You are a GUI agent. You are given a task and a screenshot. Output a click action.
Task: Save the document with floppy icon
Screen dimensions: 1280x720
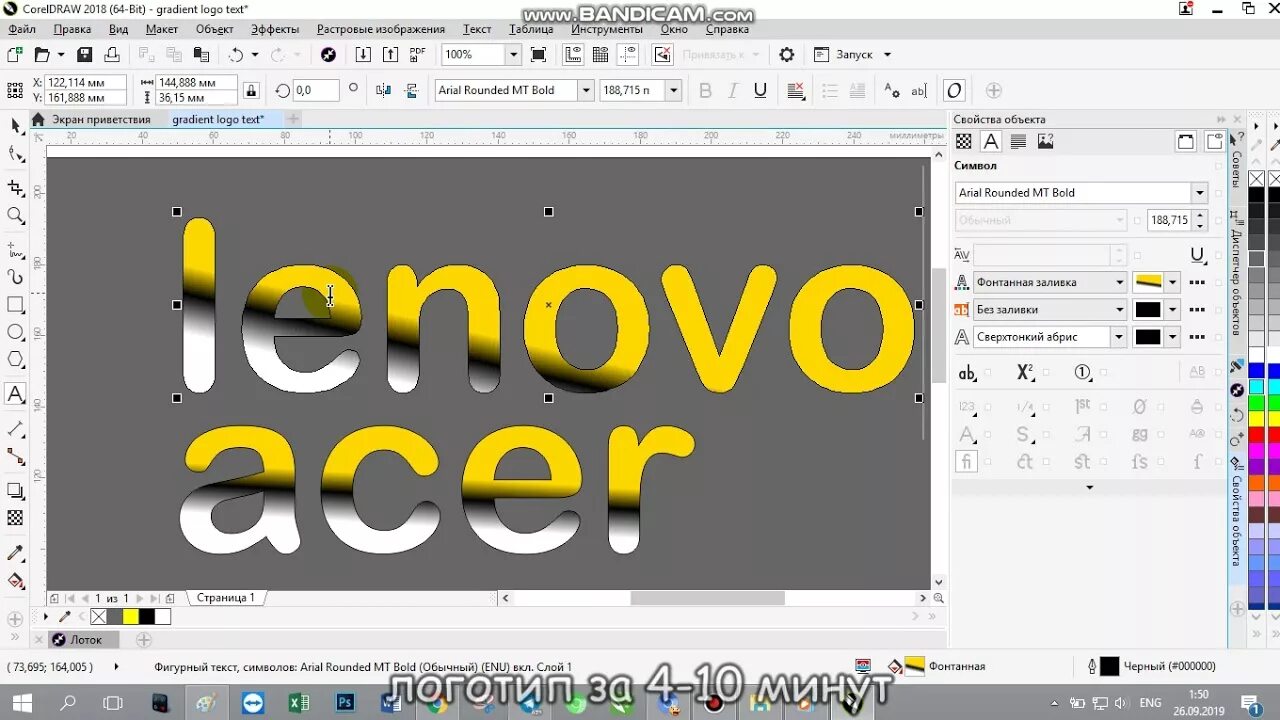pos(85,55)
